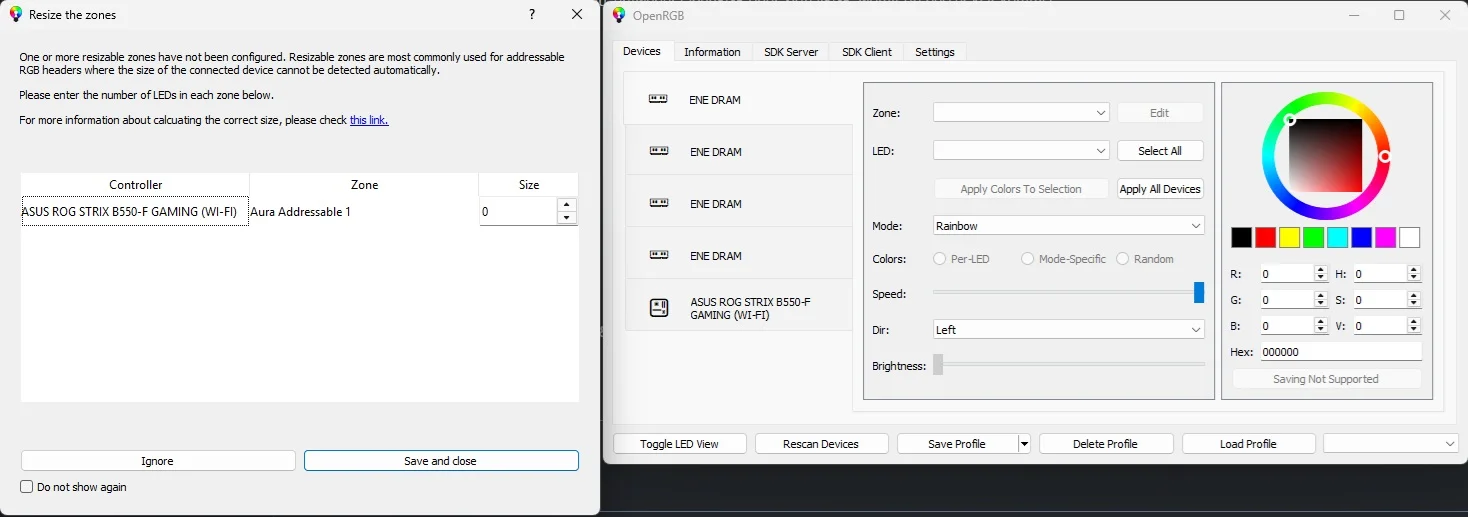Screen dimensions: 1468x517
Task: Pick the magenta color swatch
Action: coord(1385,238)
